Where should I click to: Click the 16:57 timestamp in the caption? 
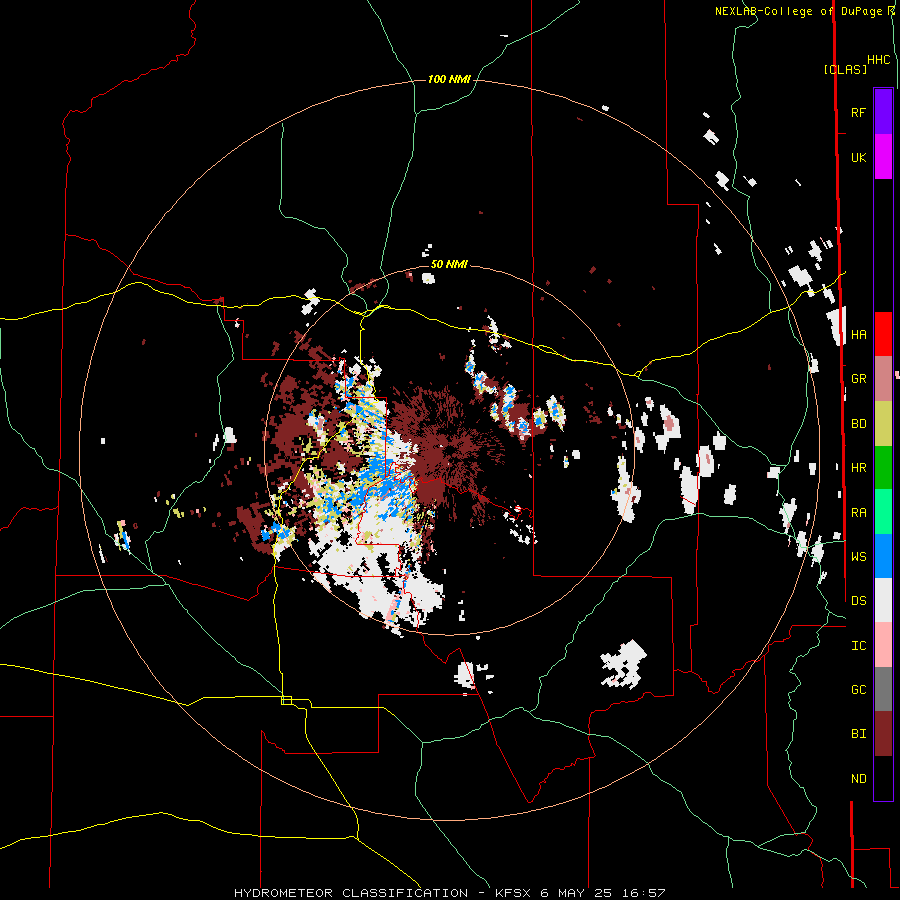(x=643, y=893)
